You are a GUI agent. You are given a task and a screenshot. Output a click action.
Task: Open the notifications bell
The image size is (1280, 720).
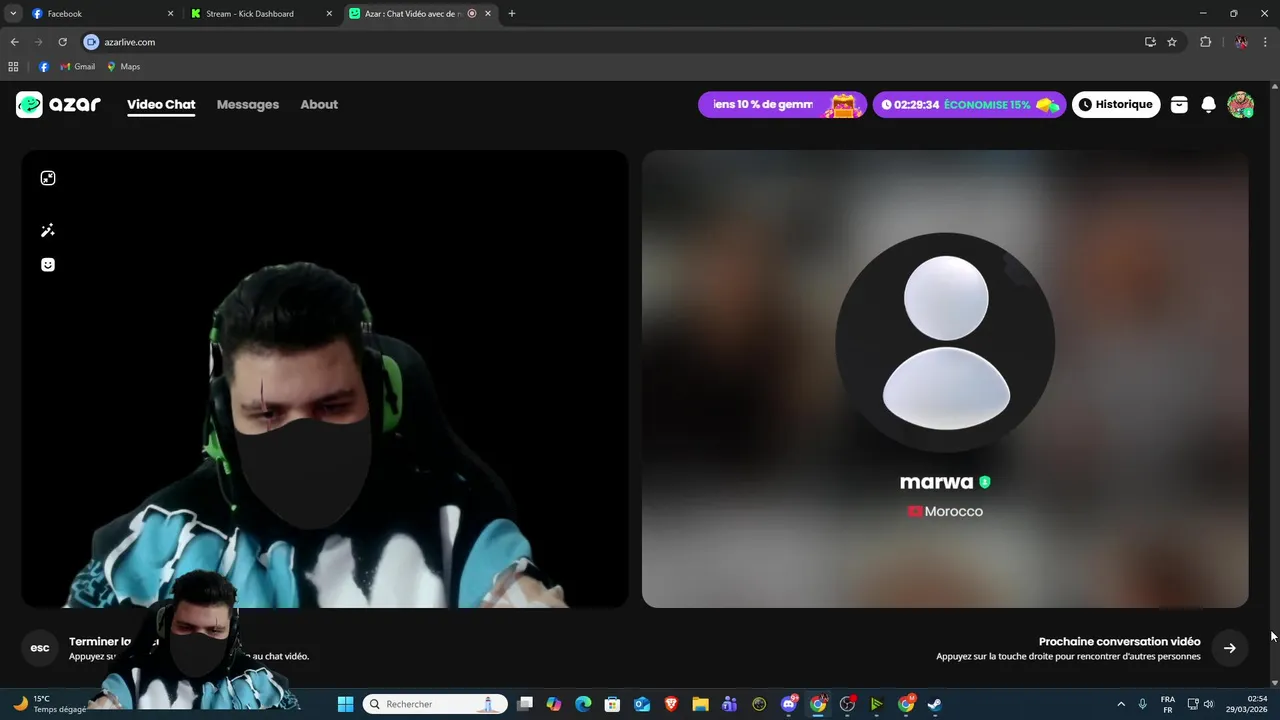(x=1208, y=105)
